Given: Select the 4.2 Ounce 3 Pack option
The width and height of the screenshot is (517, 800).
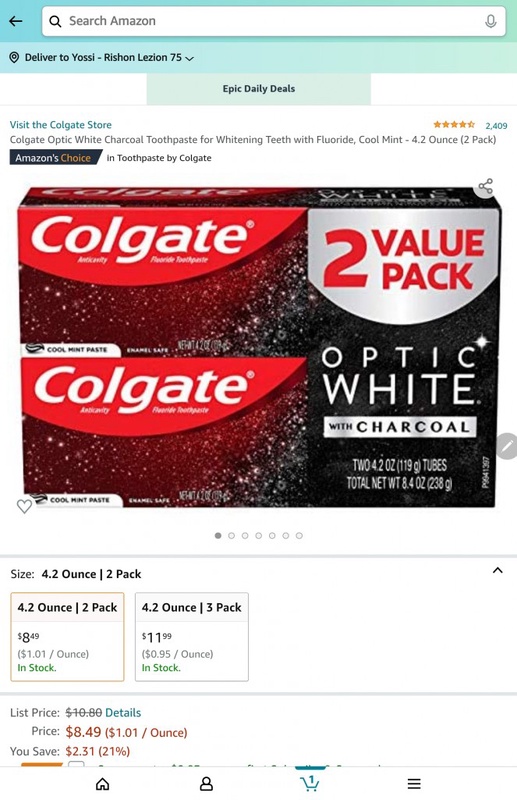Looking at the screenshot, I should 192,637.
